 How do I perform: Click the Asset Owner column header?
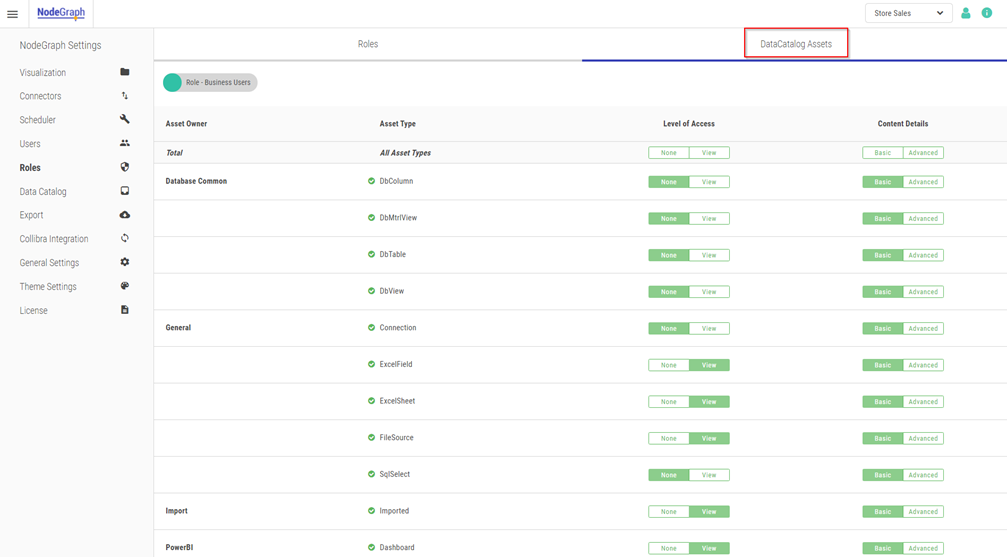point(186,123)
